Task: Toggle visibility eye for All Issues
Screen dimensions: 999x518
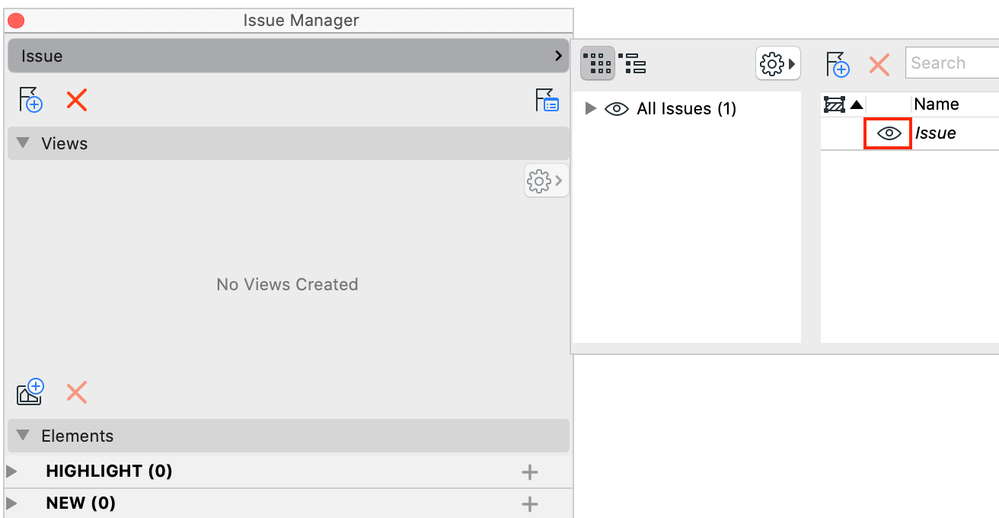Action: click(x=617, y=109)
